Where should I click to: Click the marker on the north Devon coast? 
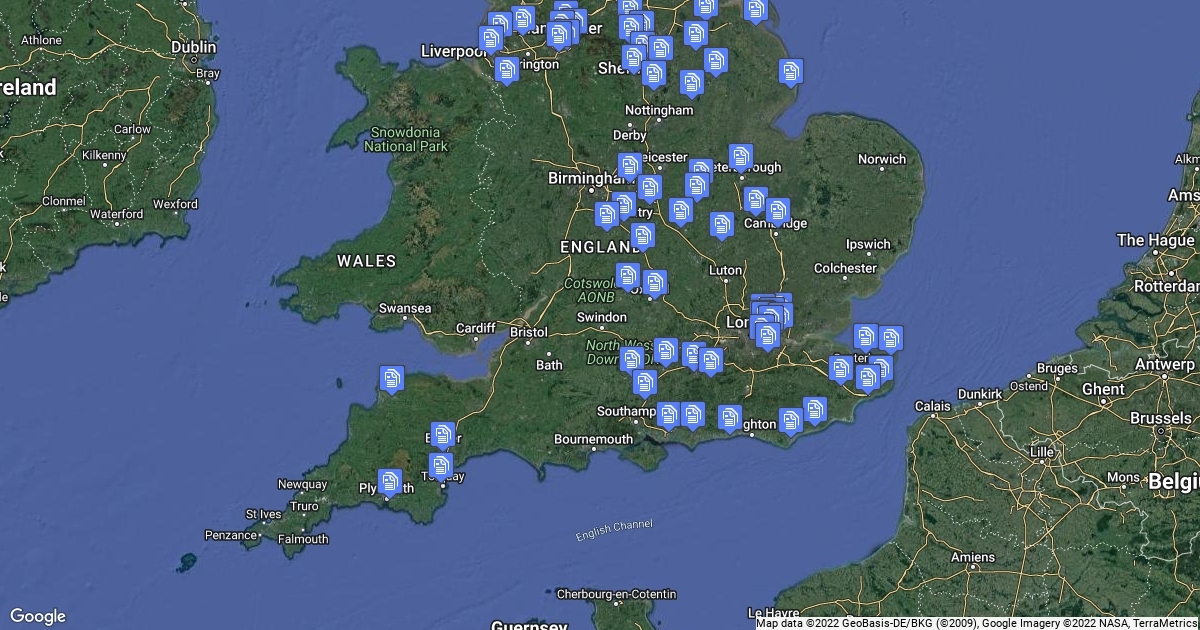(392, 378)
